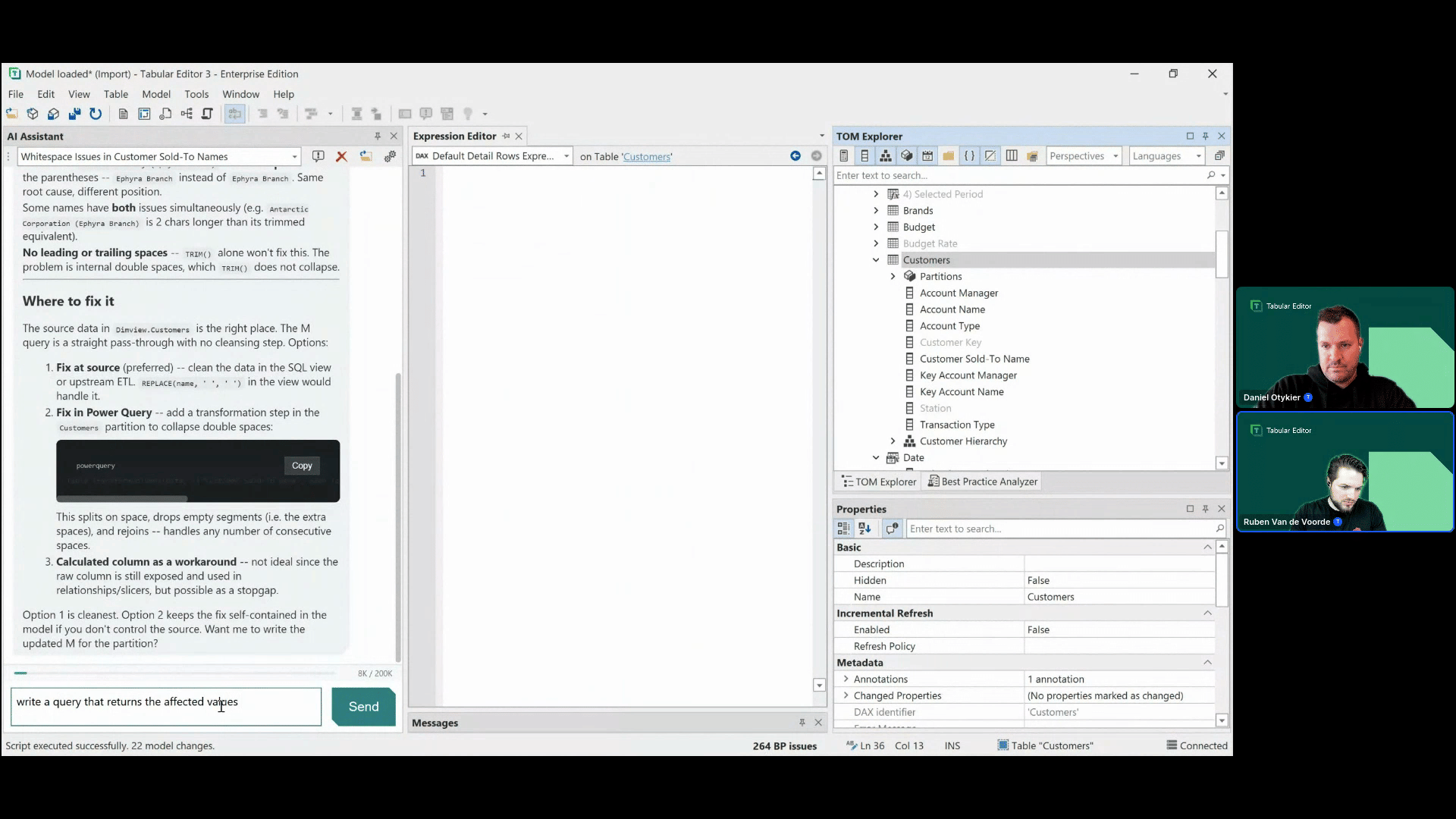Click the new DAX script document icon
The width and height of the screenshot is (1456, 819).
[x=123, y=114]
